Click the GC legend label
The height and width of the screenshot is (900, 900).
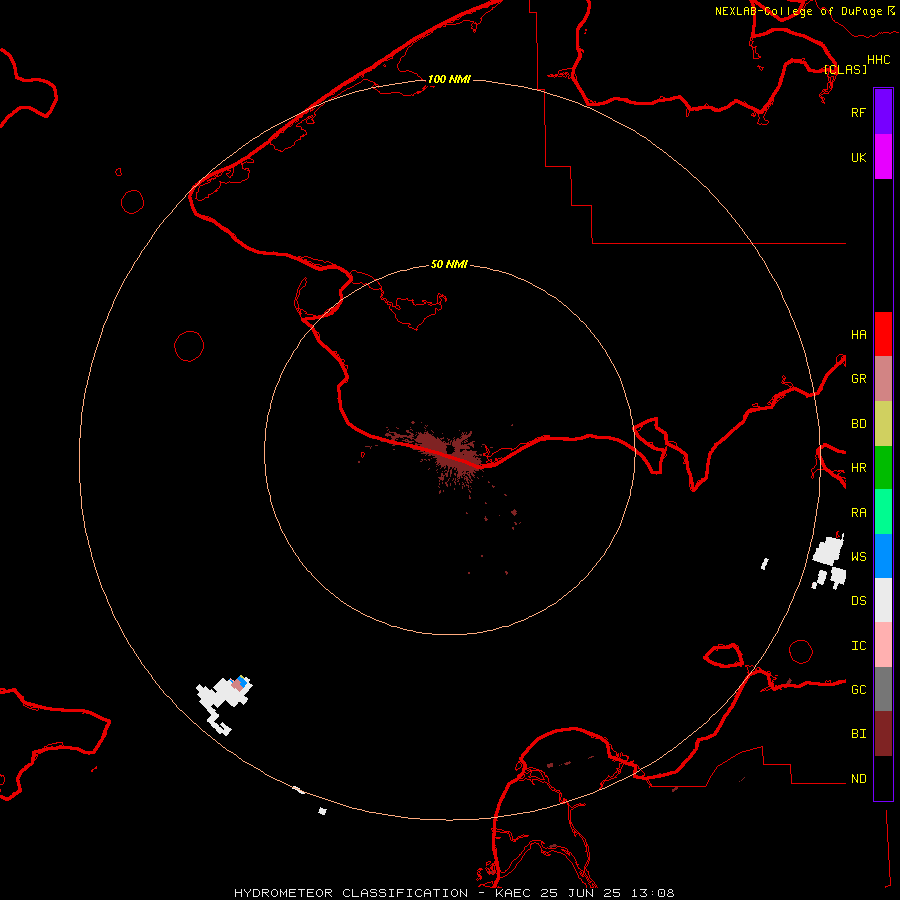(858, 689)
